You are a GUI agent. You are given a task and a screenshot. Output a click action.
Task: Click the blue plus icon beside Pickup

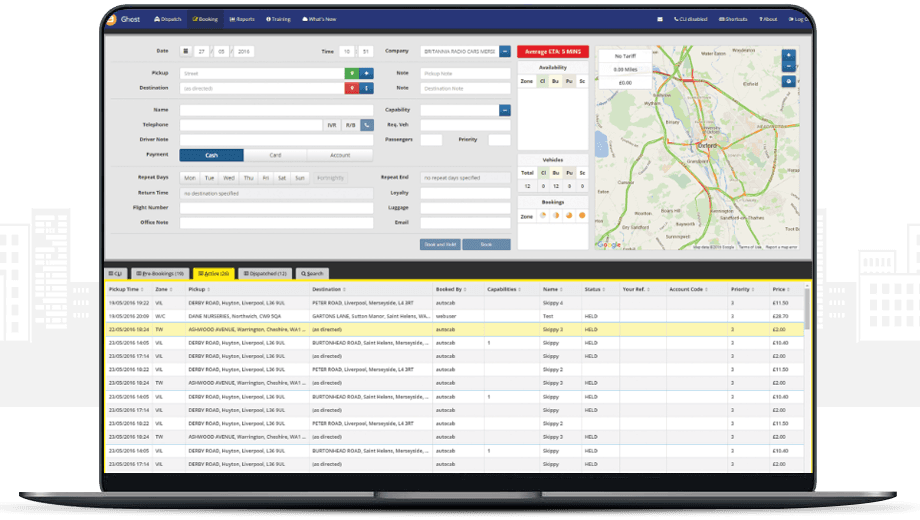[x=367, y=73]
